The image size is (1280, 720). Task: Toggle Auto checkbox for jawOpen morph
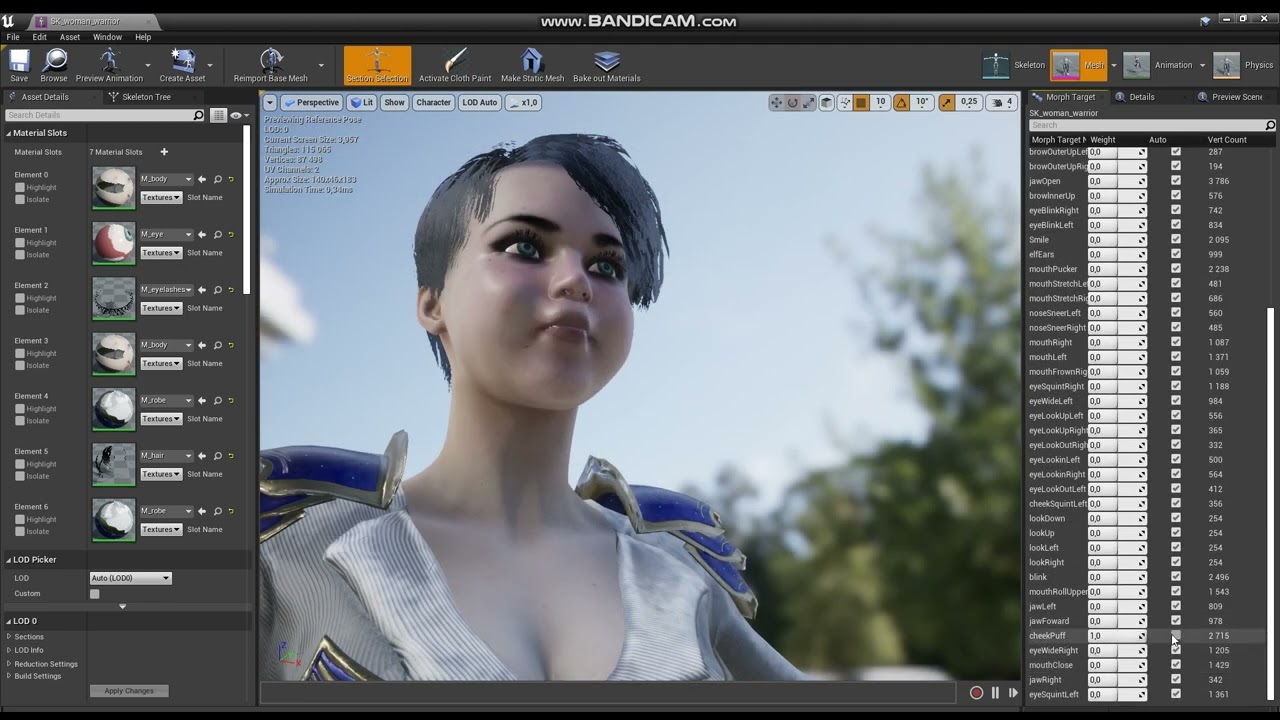[x=1176, y=181]
